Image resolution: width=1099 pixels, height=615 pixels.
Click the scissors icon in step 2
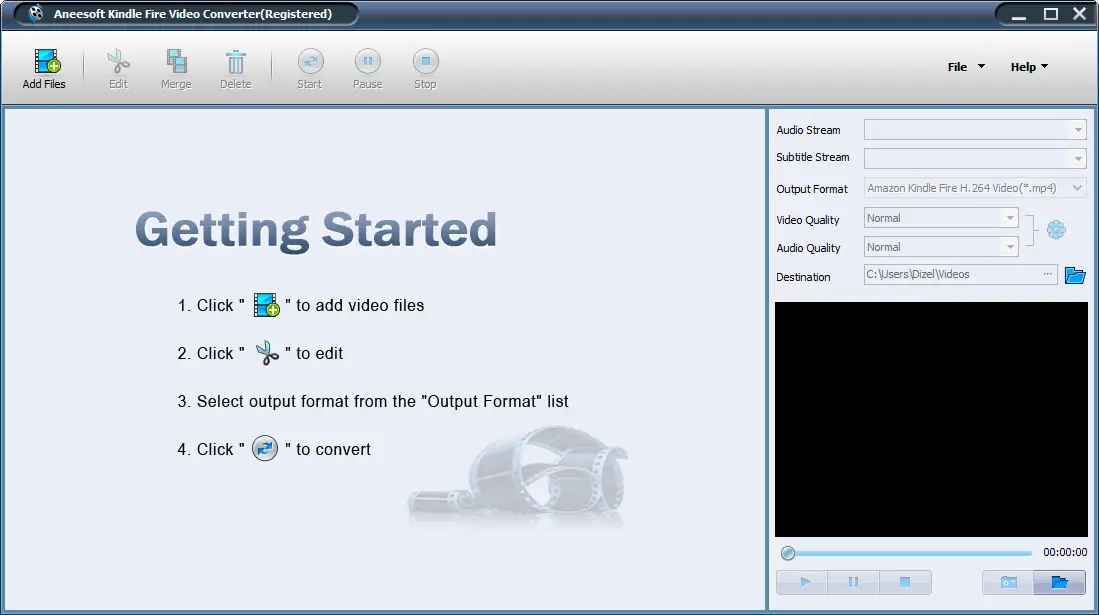266,353
